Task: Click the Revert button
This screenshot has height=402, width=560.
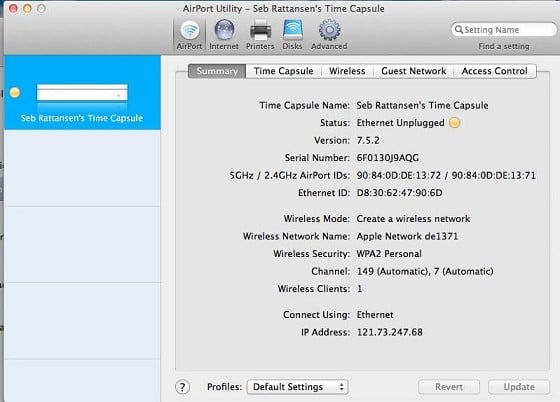Action: pyautogui.click(x=449, y=387)
